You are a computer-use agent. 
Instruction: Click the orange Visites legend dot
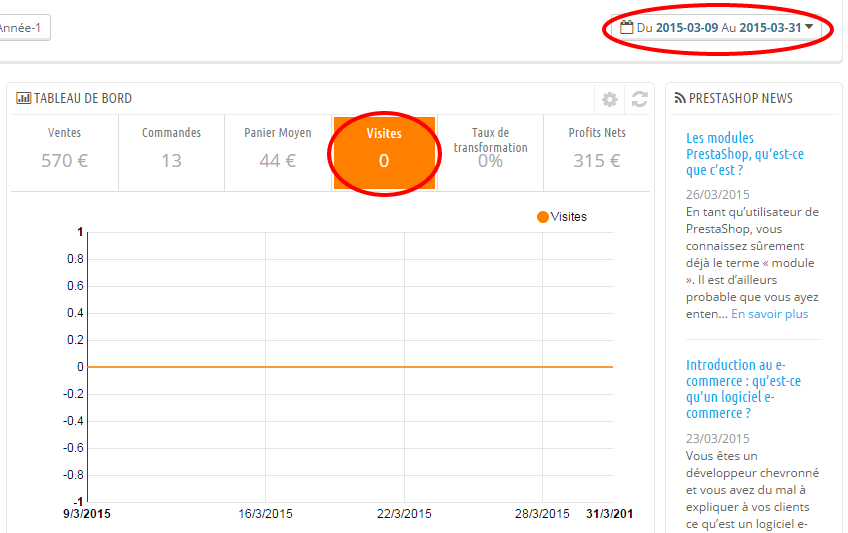(542, 217)
